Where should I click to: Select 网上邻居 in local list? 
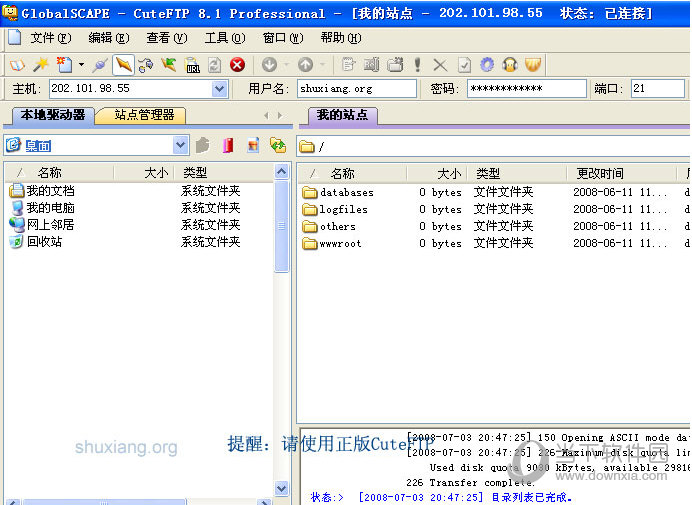click(x=41, y=225)
